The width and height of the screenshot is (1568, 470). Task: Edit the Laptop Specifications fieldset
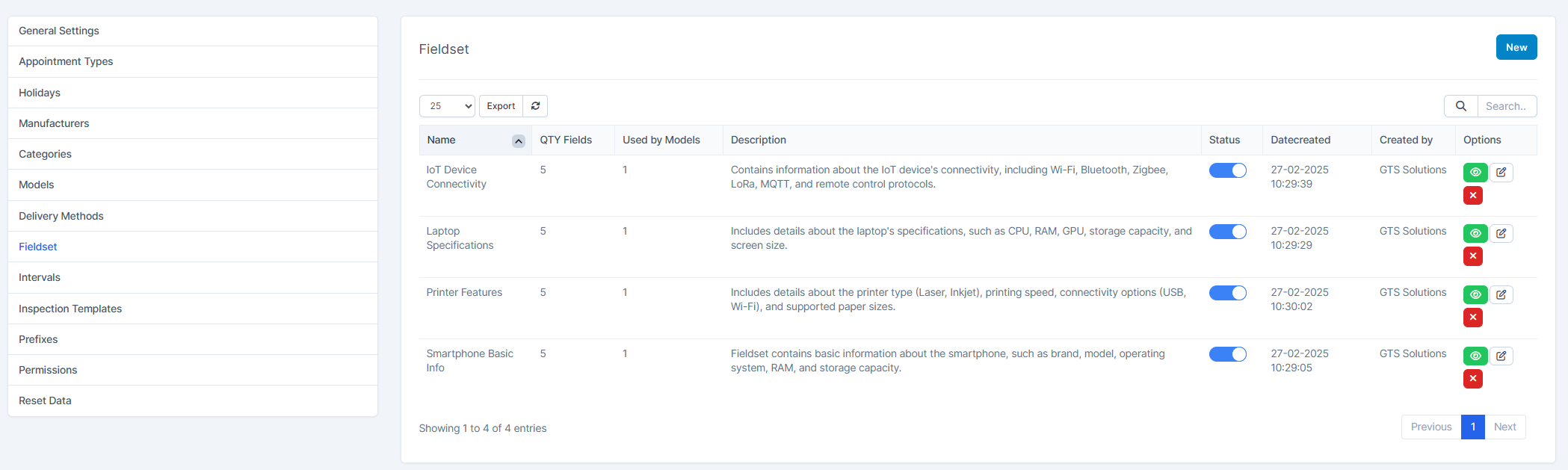coord(1501,234)
